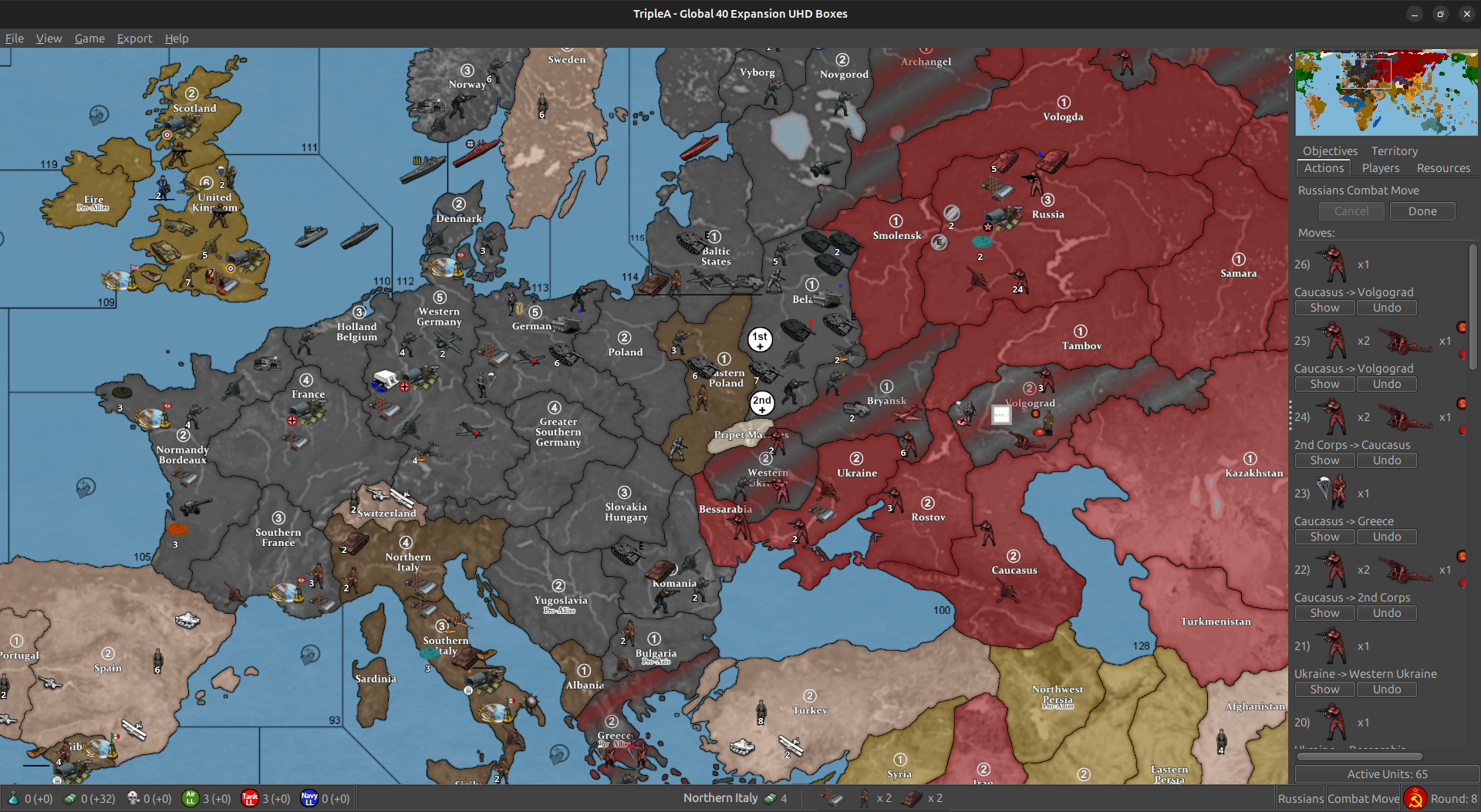The width and height of the screenshot is (1481, 812).
Task: Click the green Air LL status icon
Action: coord(191,799)
